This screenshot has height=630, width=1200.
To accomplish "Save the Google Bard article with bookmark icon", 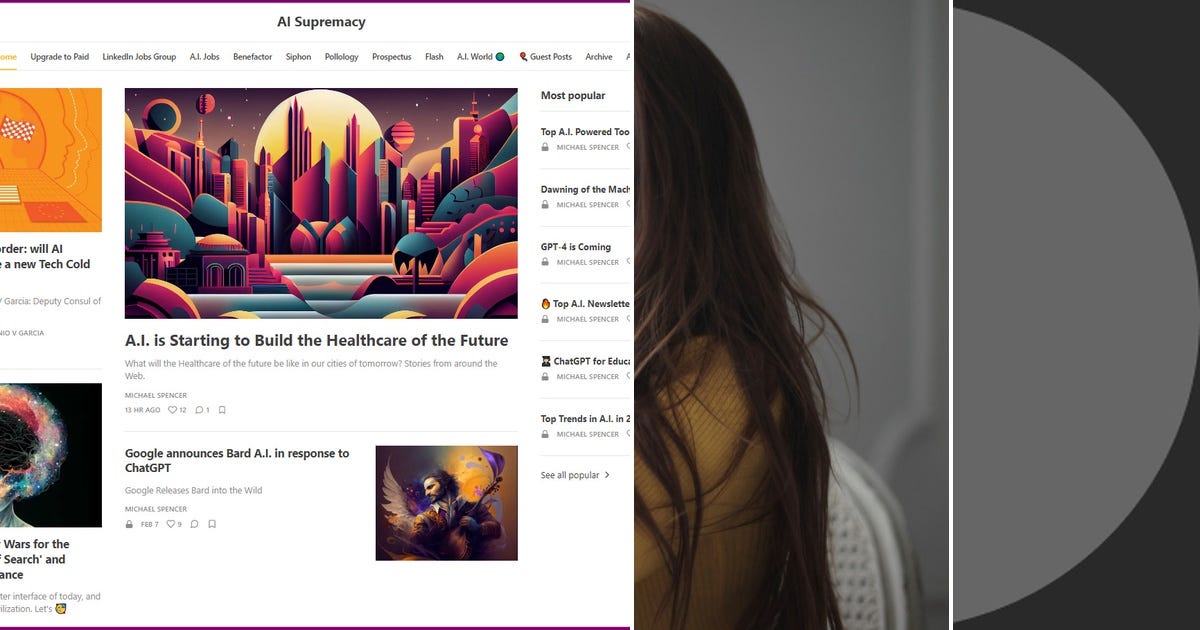I will click(x=212, y=524).
